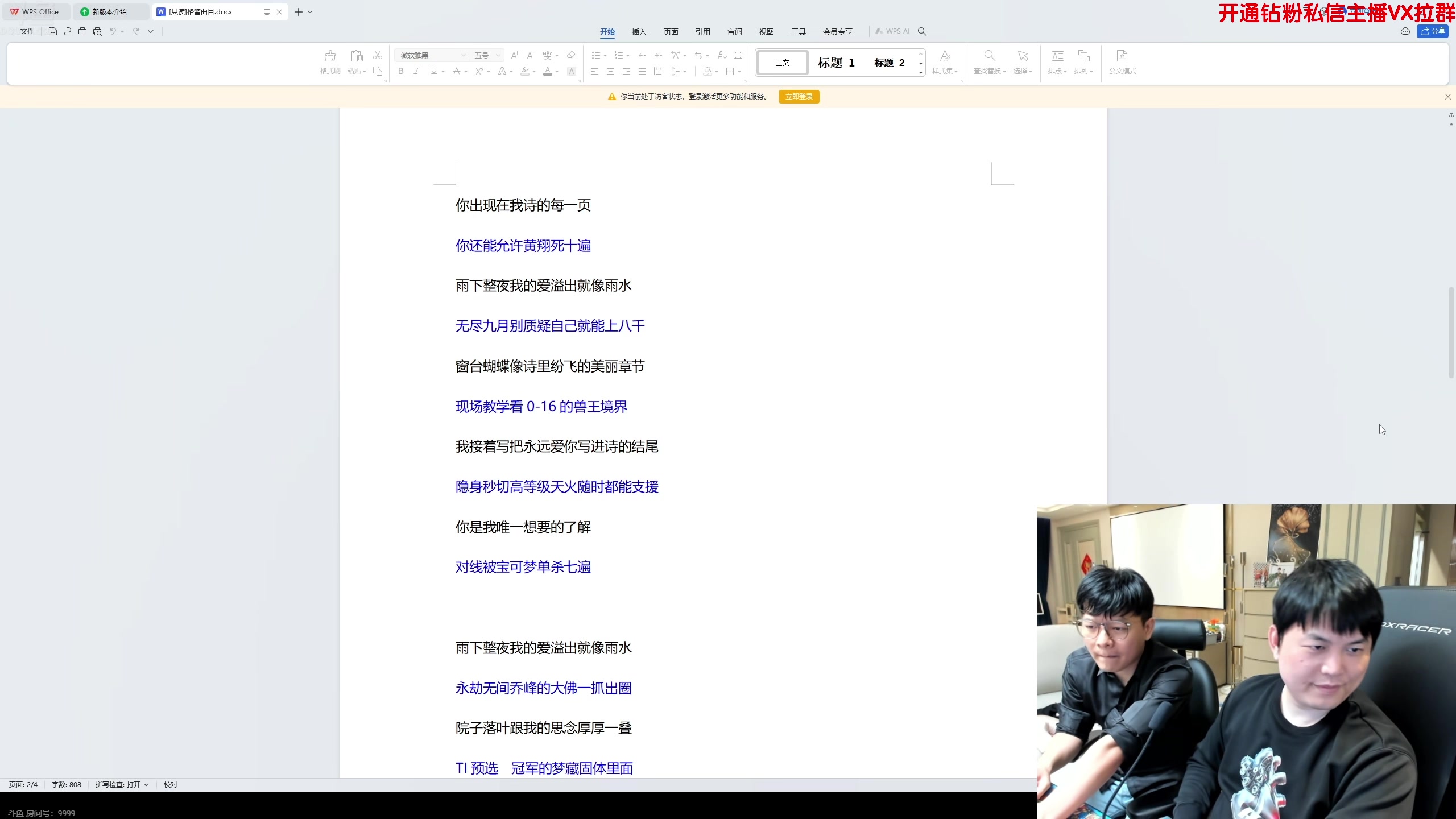This screenshot has width=1456, height=819.
Task: Select the format painter (格式刷) tool
Action: [329, 63]
